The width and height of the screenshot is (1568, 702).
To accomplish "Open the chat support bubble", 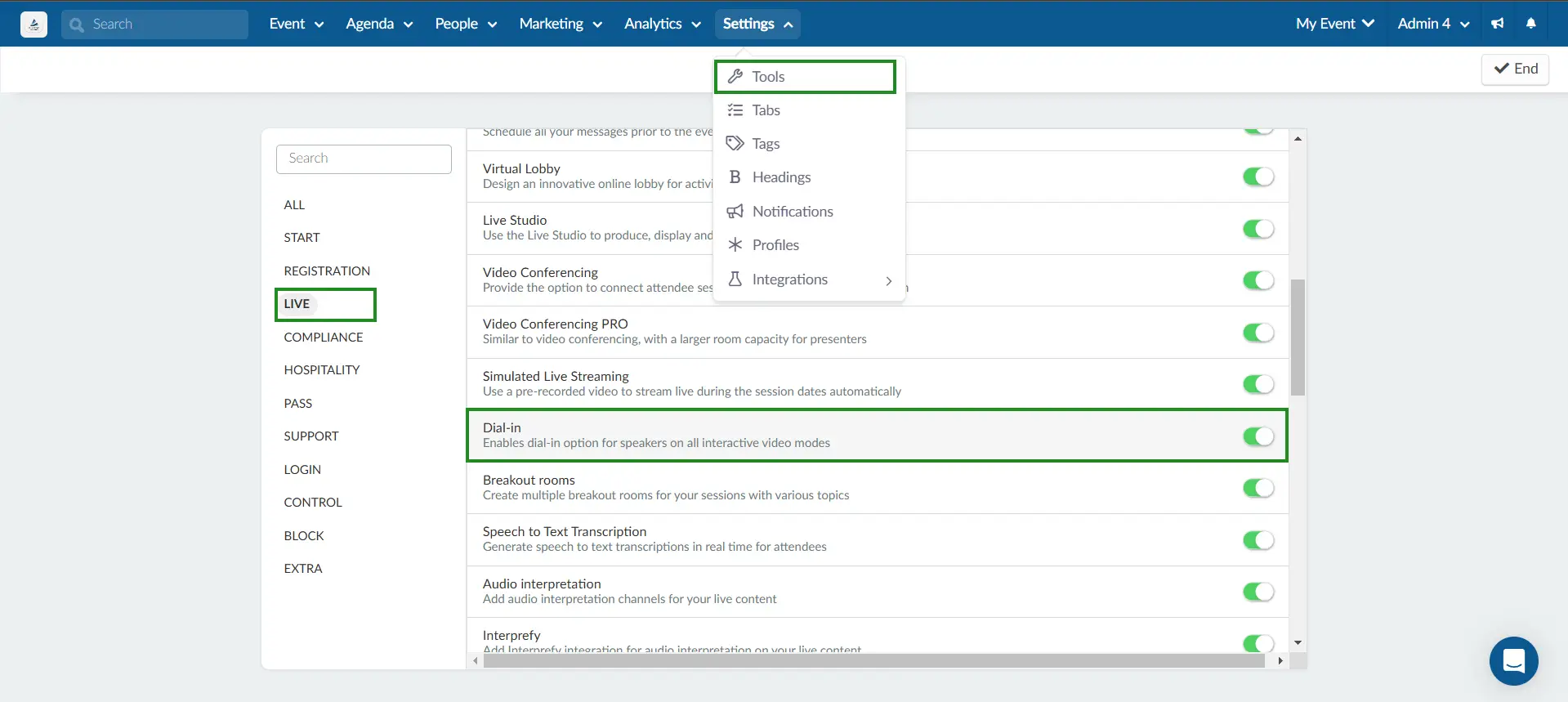I will pos(1513,660).
